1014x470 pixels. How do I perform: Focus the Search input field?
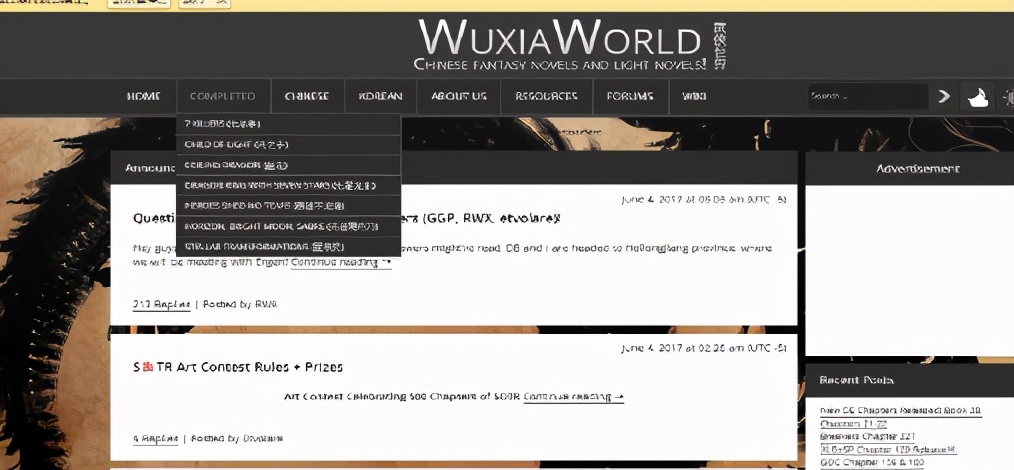tap(867, 96)
